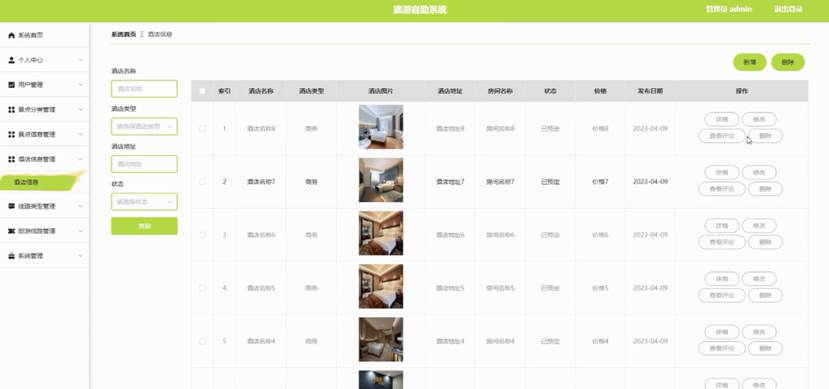Click the 退出登录 logout link
Image resolution: width=829 pixels, height=389 pixels.
click(x=788, y=10)
